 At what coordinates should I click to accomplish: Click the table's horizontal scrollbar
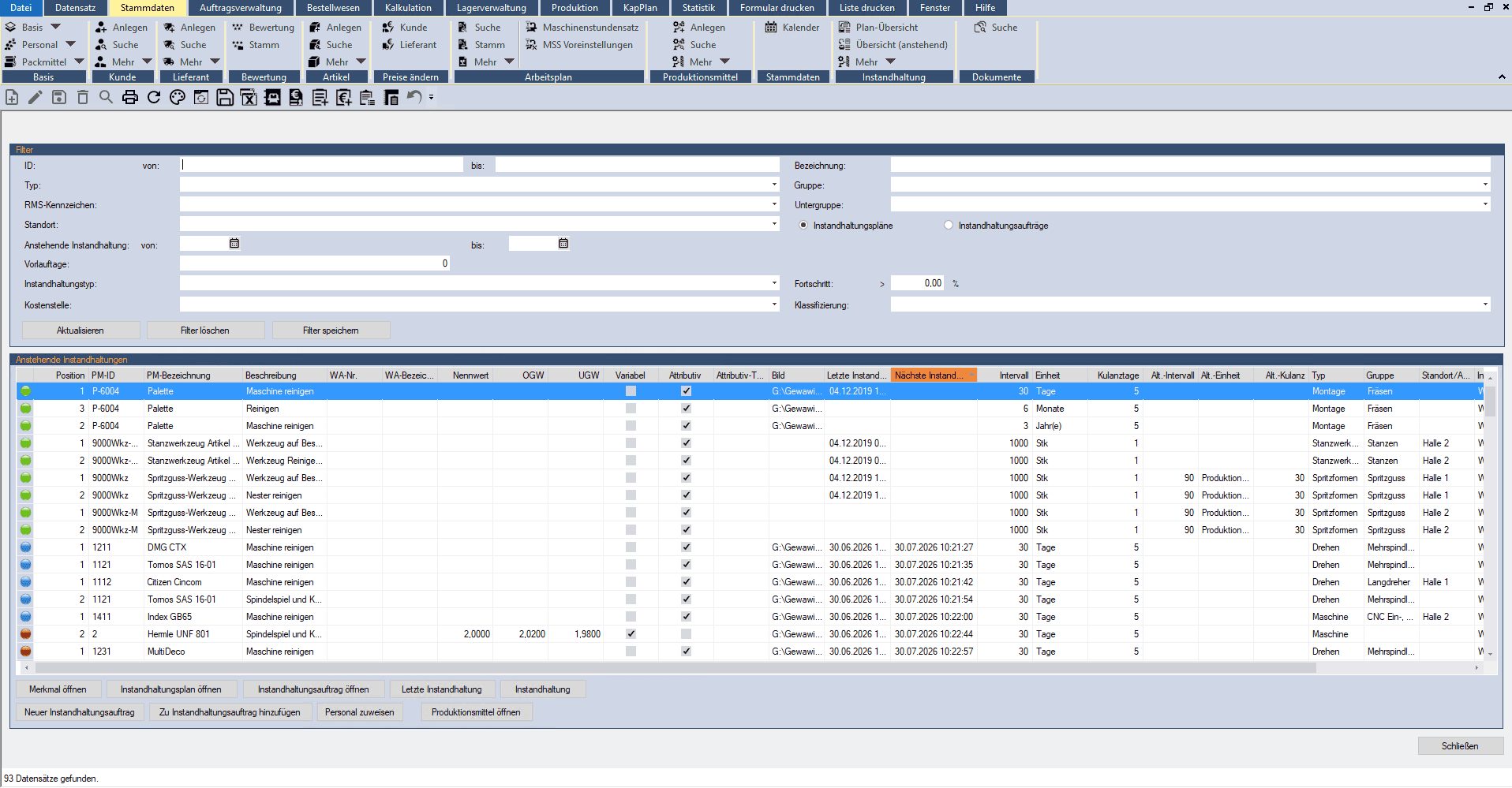(675, 668)
